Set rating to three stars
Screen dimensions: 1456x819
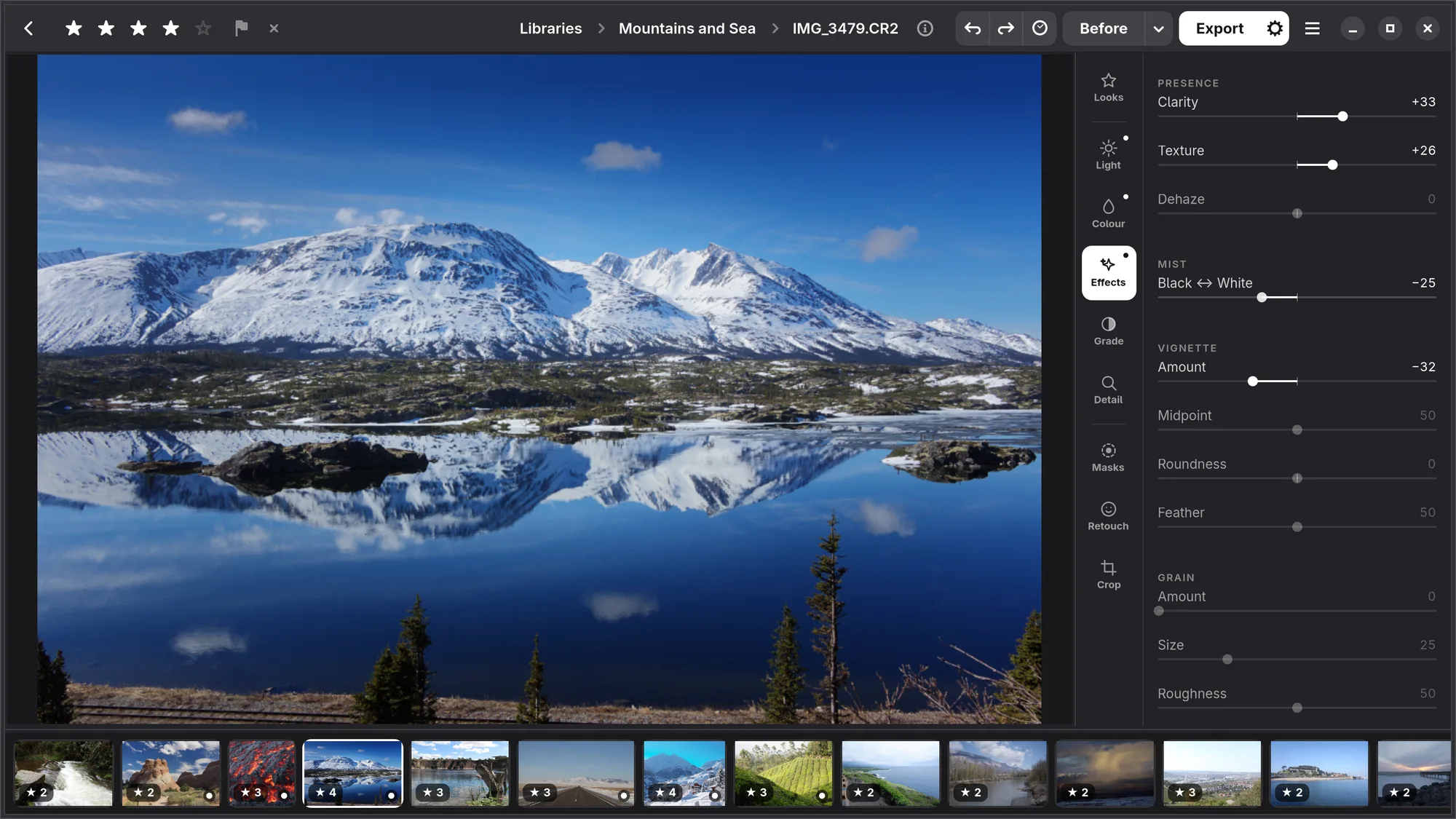point(138,28)
